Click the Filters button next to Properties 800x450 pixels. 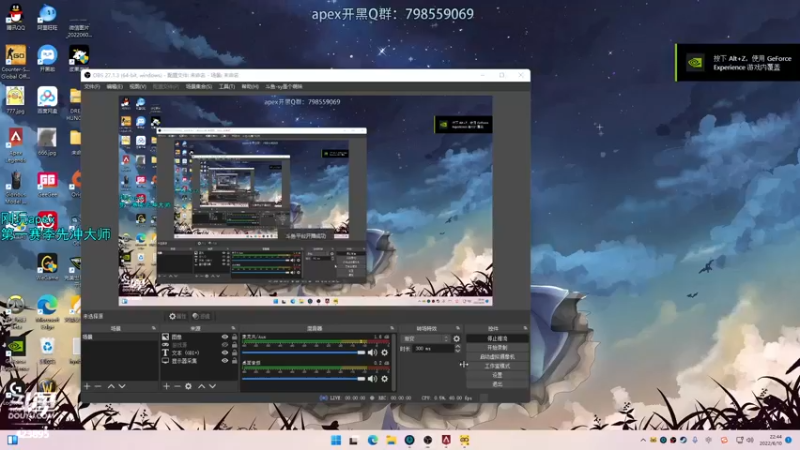click(x=202, y=316)
